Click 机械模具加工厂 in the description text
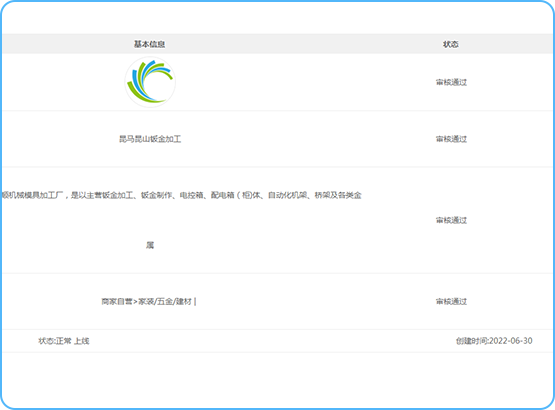The width and height of the screenshot is (555, 410). (x=35, y=195)
